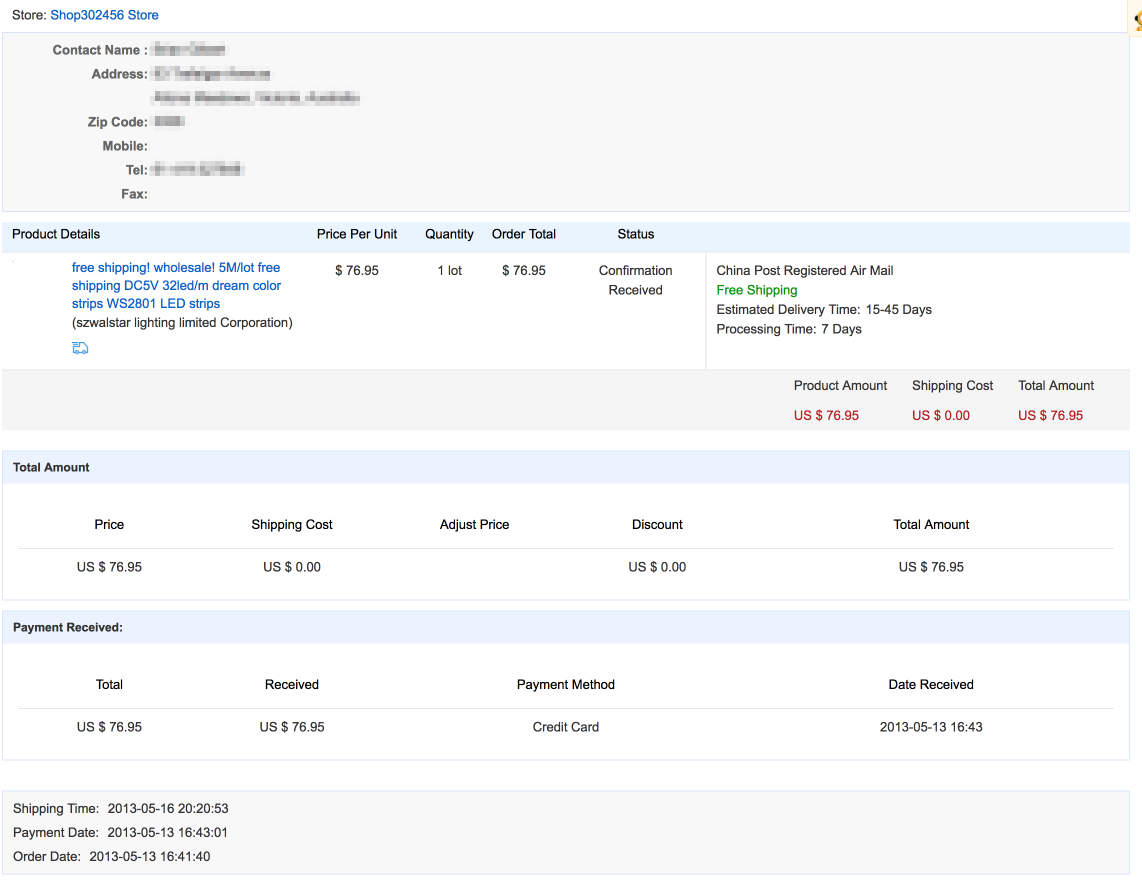Click the Price Per Unit column header
Viewport: 1142px width, 886px height.
357,234
